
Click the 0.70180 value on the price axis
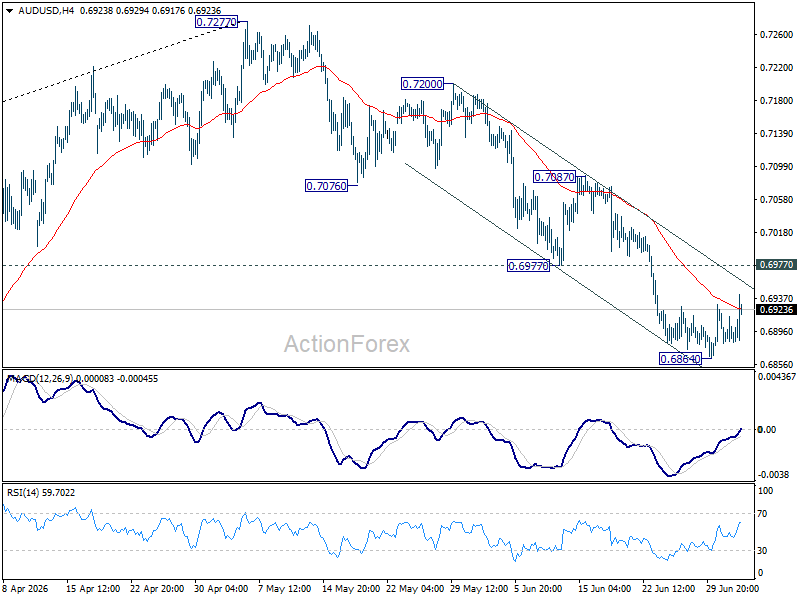tap(777, 233)
